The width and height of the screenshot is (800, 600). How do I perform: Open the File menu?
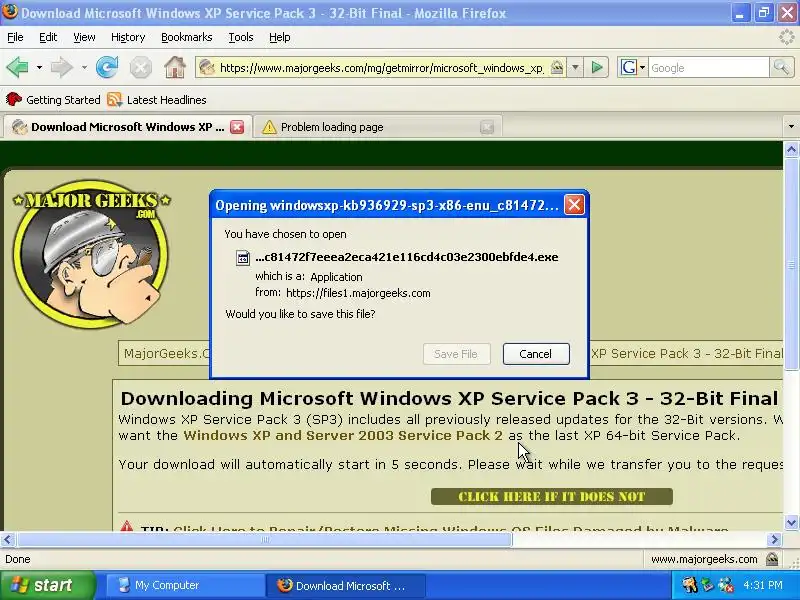[x=15, y=37]
